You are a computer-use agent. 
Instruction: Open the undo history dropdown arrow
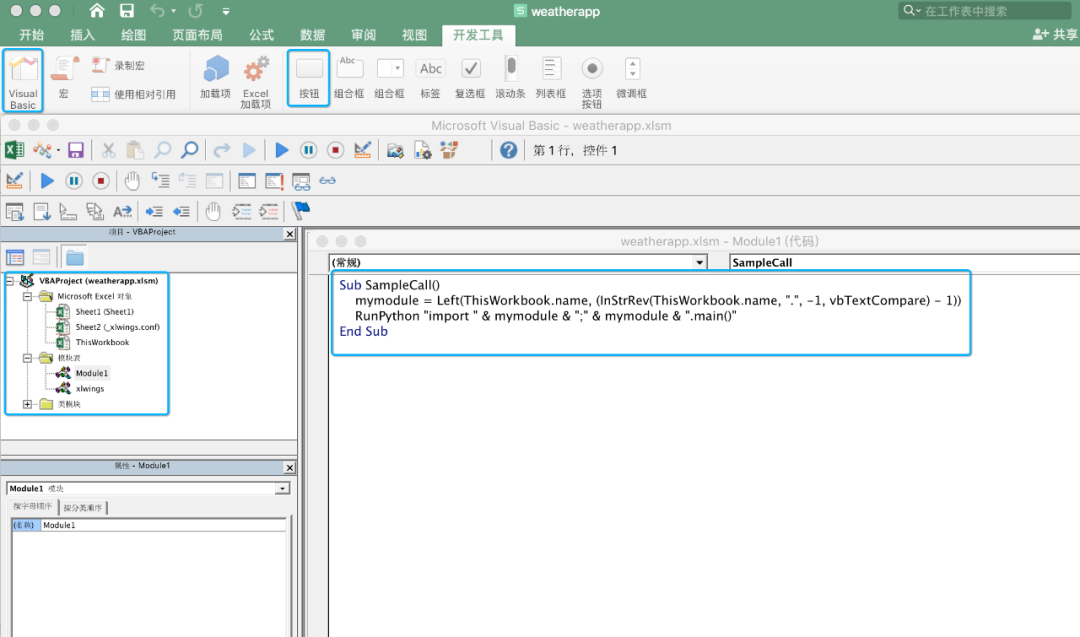coord(174,11)
